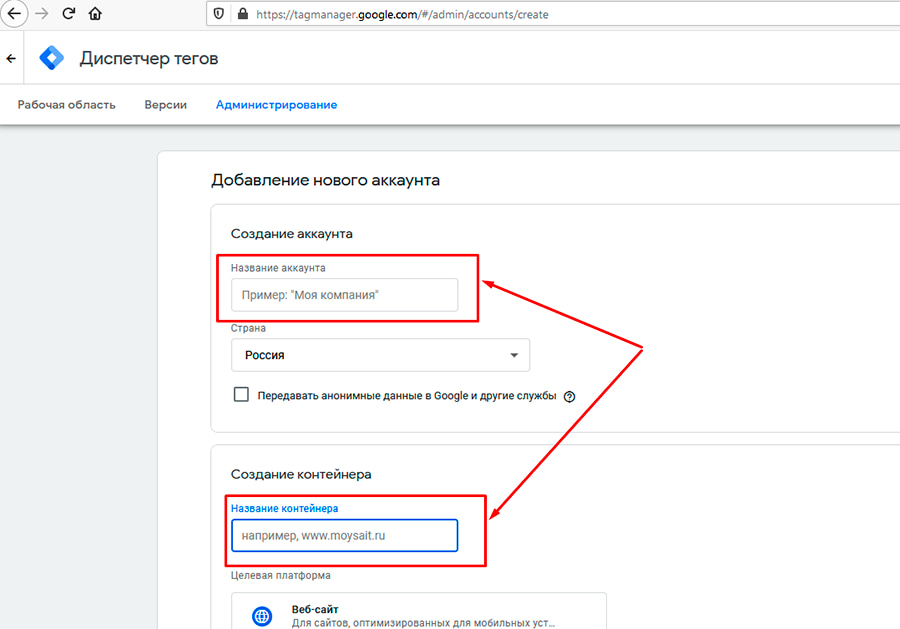Click the Название контейнера input field
The height and width of the screenshot is (629, 900).
click(347, 535)
